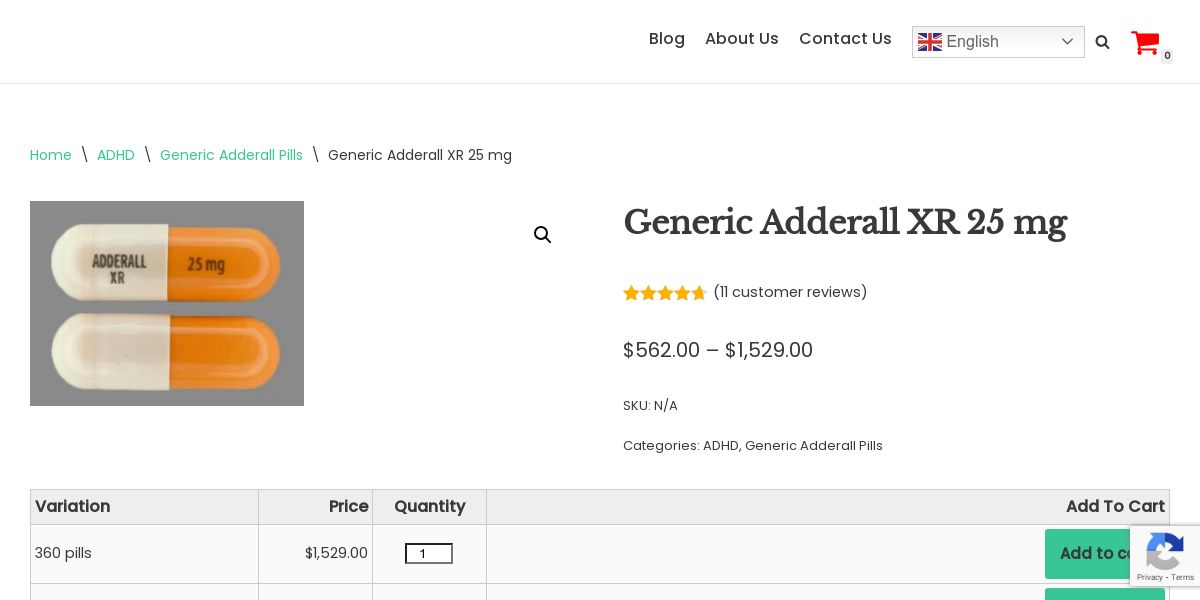Click Generic Adderall Pills category link
This screenshot has width=1200, height=600.
pos(813,446)
